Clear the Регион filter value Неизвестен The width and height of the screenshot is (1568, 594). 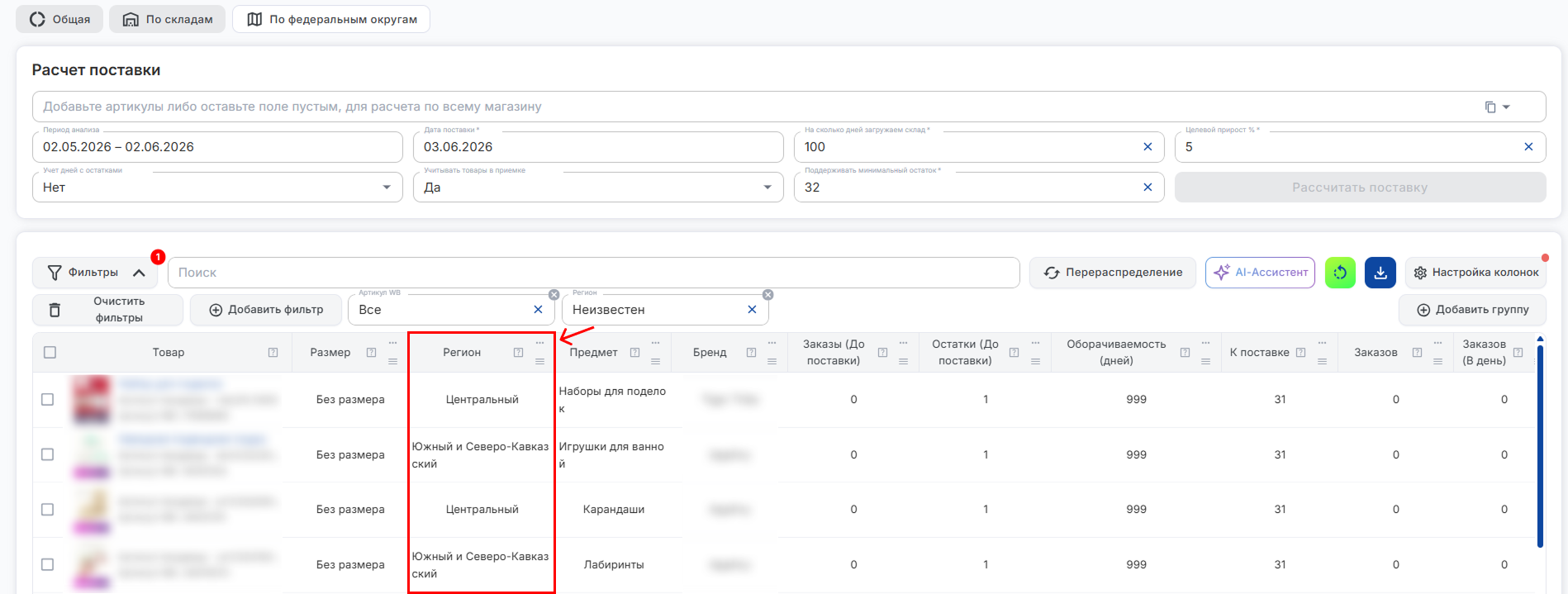pos(752,310)
